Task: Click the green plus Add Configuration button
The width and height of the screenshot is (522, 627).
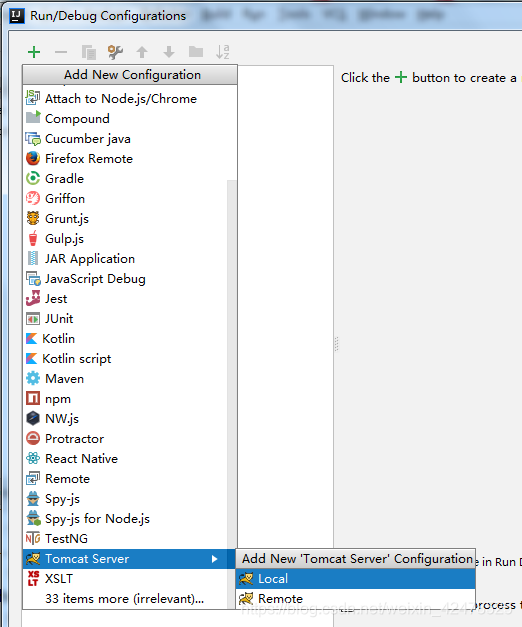Action: (34, 52)
